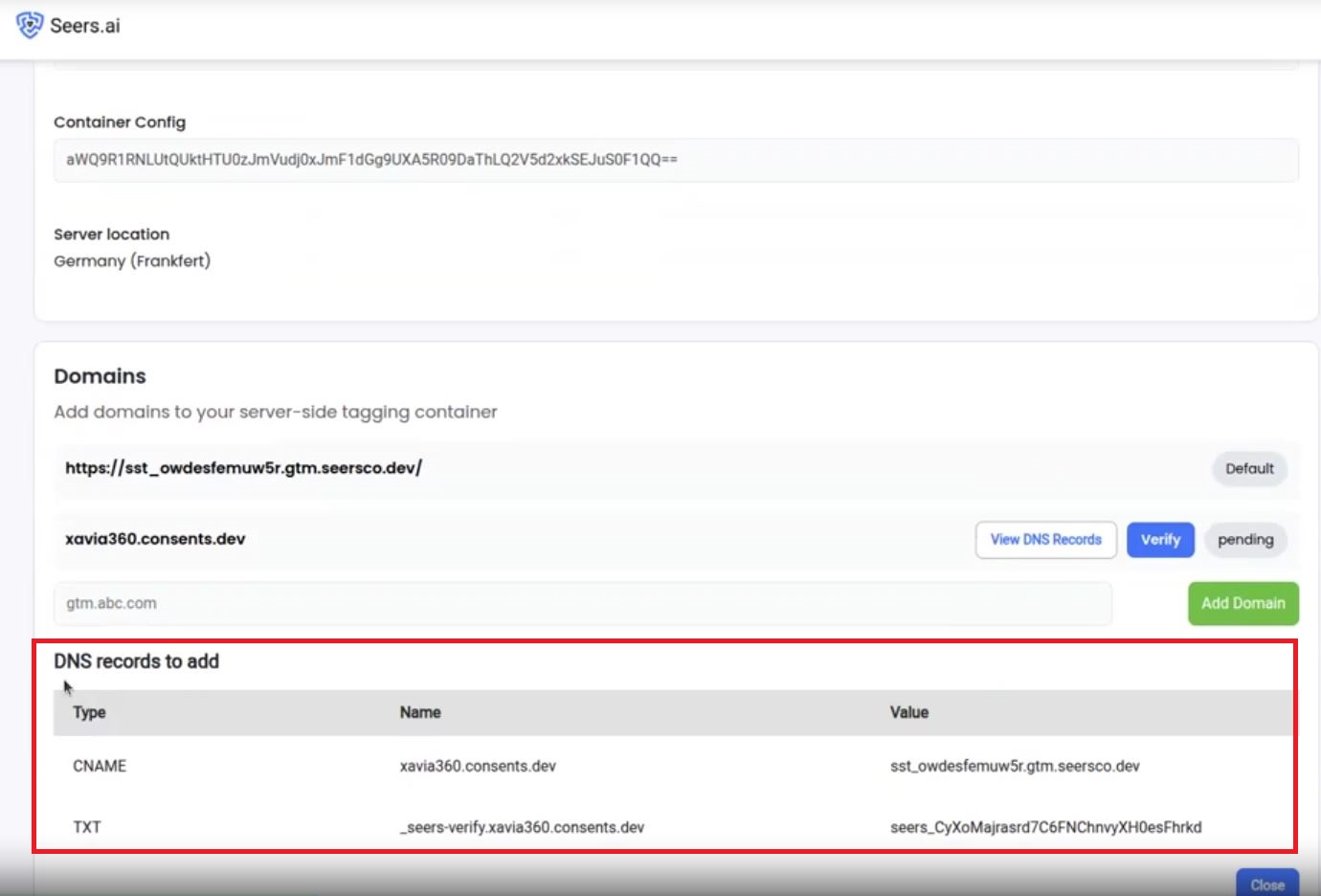Screen dimensions: 1321x896
Task: Click the pending status badge
Action: click(1245, 540)
